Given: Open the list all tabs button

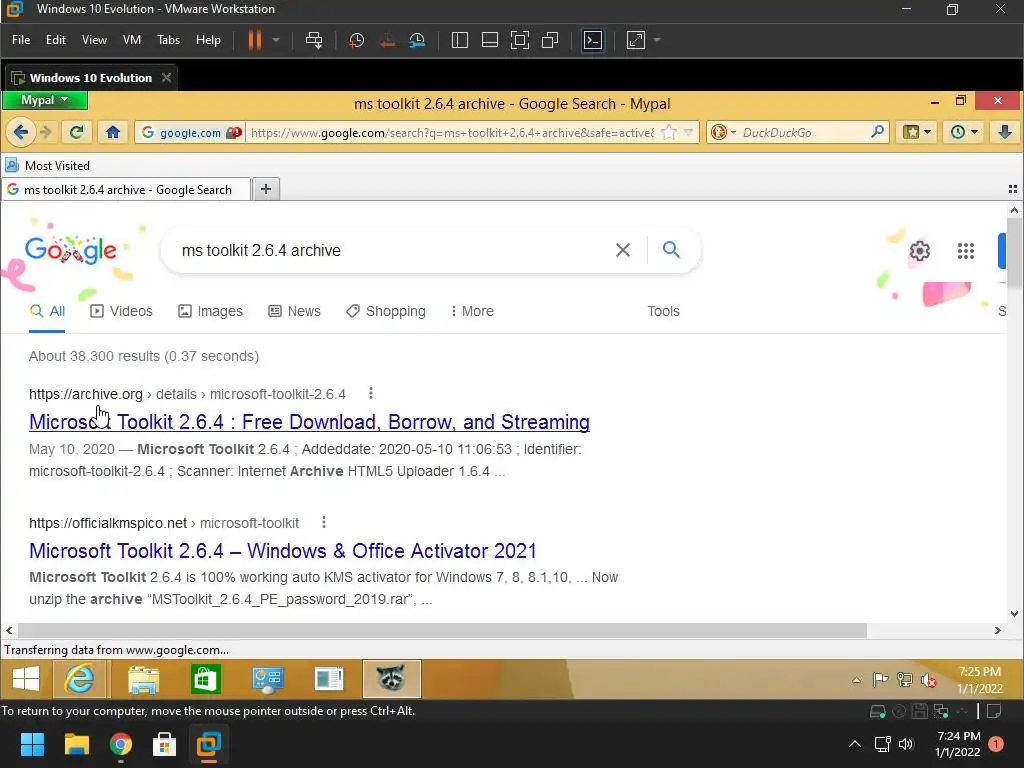Looking at the screenshot, I should coord(1013,189).
